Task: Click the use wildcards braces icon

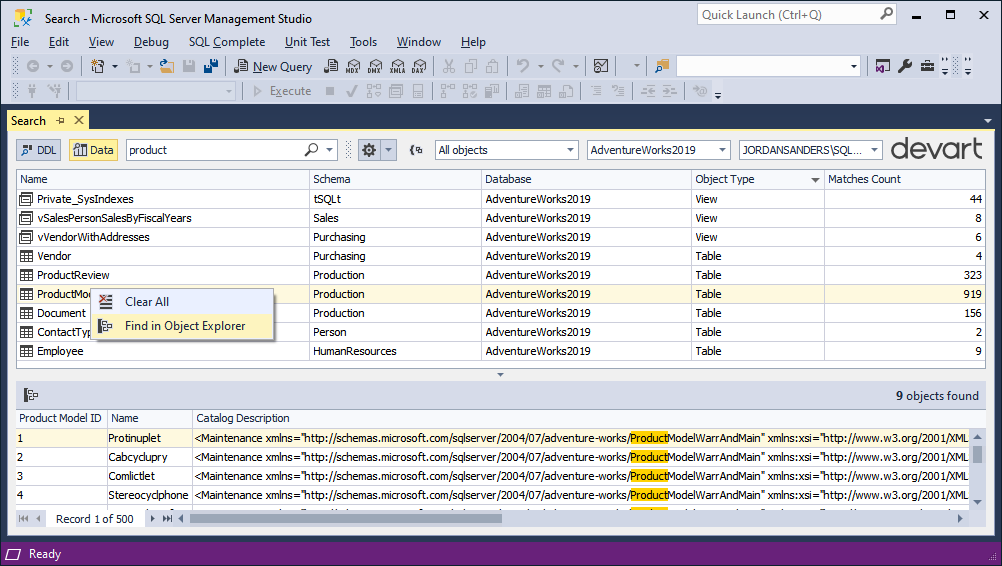Action: coord(416,150)
